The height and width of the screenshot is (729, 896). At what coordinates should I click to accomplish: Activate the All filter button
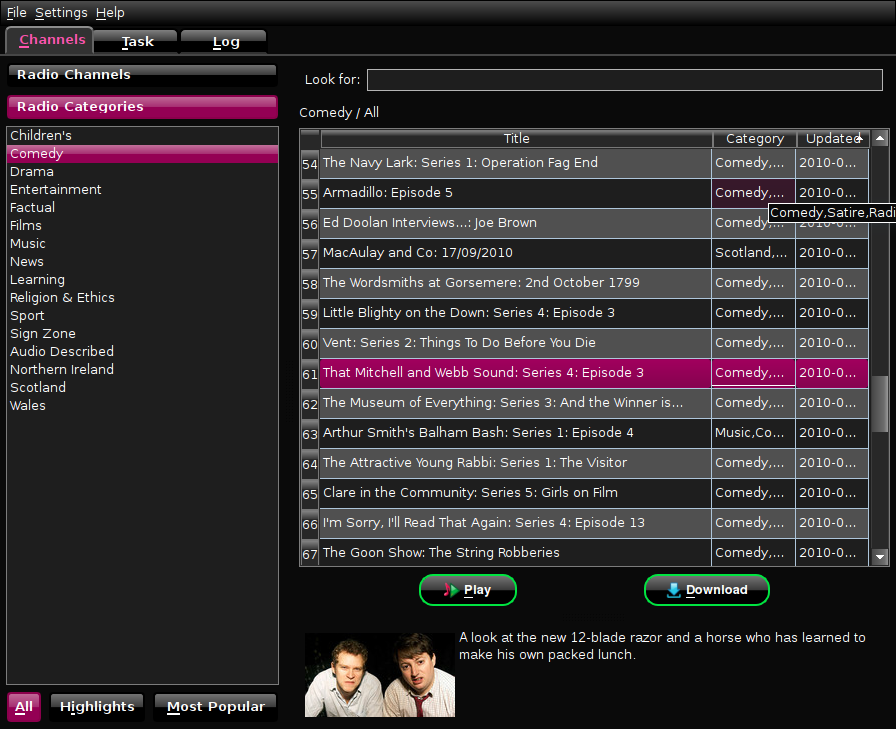click(x=24, y=707)
